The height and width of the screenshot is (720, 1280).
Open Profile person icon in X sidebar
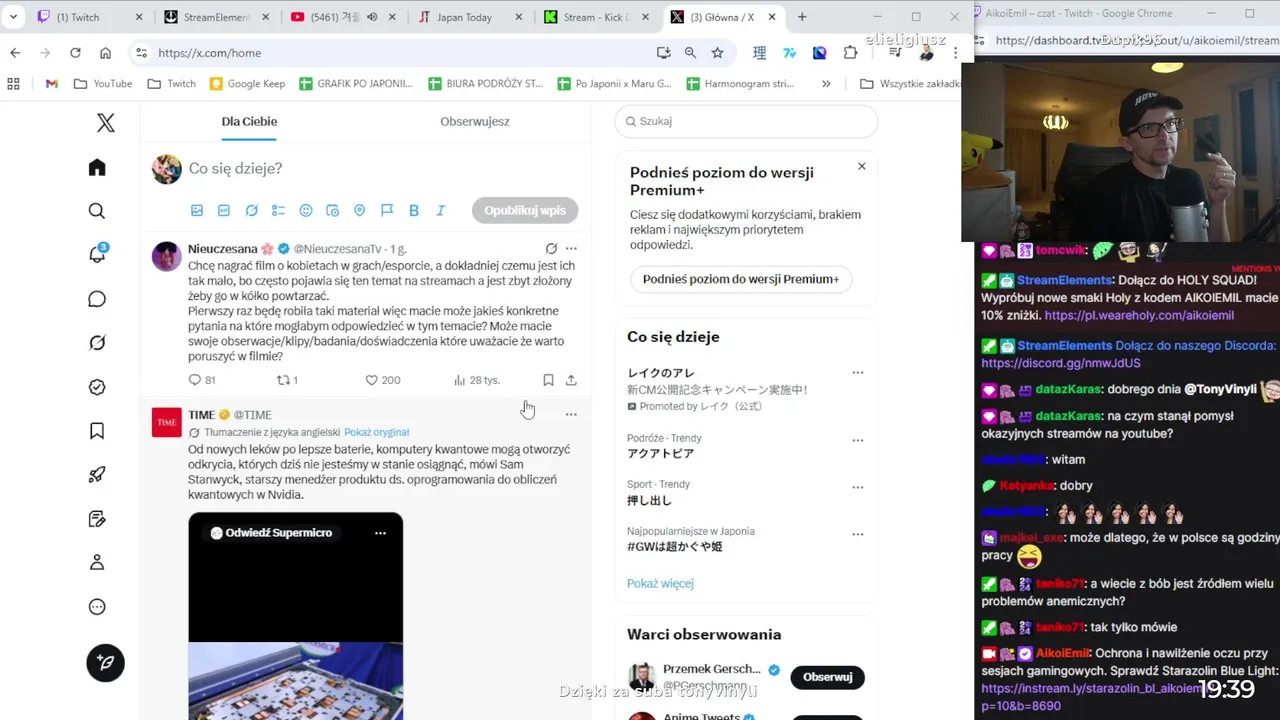(x=97, y=562)
